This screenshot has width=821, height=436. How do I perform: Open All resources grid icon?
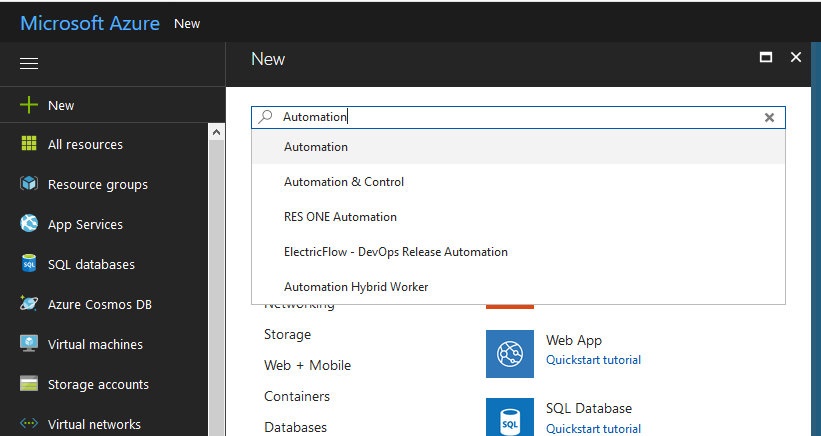click(x=29, y=143)
